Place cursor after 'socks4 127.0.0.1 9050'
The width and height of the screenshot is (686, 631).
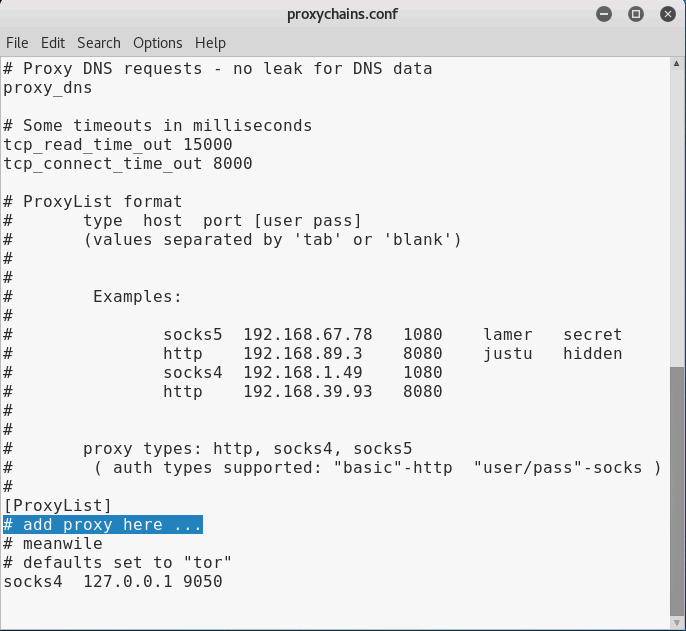click(223, 582)
